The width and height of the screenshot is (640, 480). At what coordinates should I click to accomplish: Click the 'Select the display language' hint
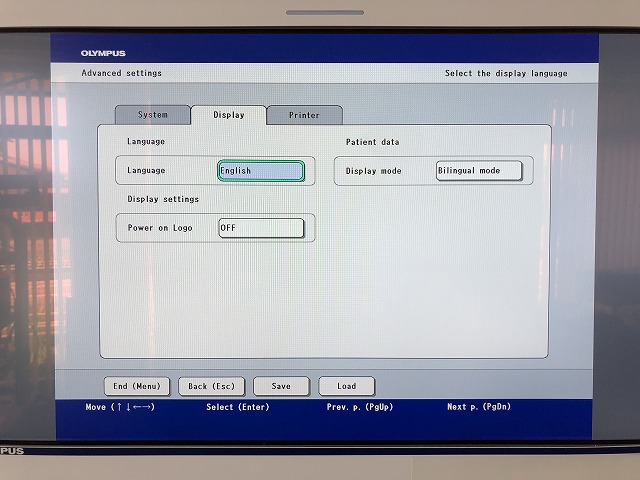click(x=506, y=73)
